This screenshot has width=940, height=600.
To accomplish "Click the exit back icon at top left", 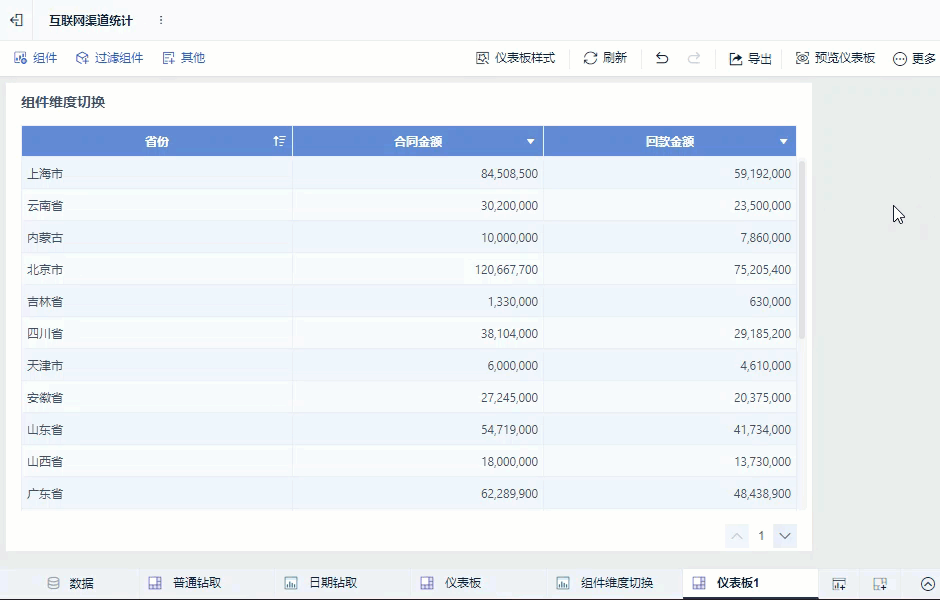I will 16,20.
